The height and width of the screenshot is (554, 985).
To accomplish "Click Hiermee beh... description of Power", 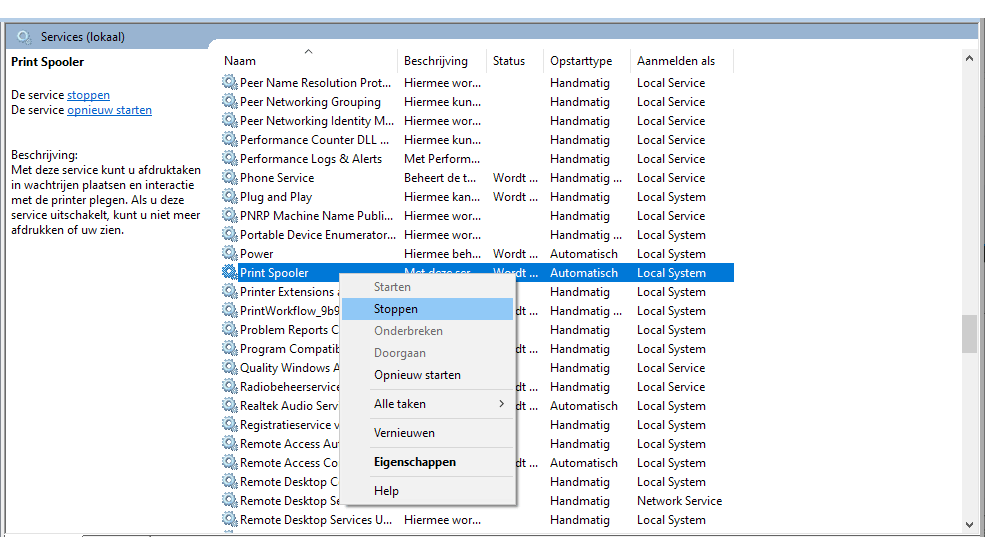I will tap(442, 254).
